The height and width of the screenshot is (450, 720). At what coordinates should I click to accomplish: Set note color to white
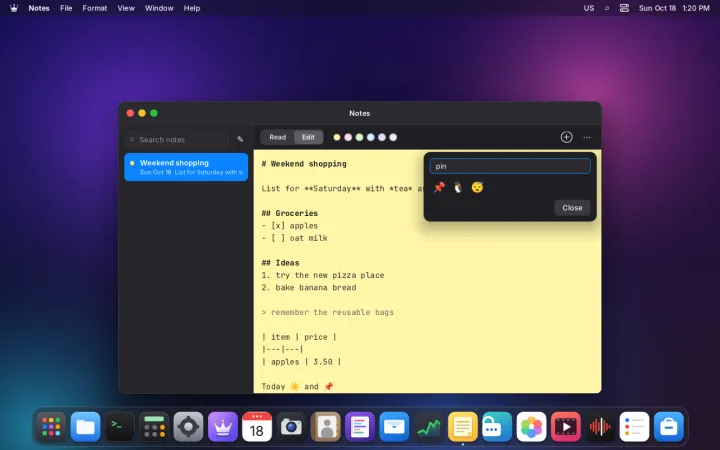393,137
